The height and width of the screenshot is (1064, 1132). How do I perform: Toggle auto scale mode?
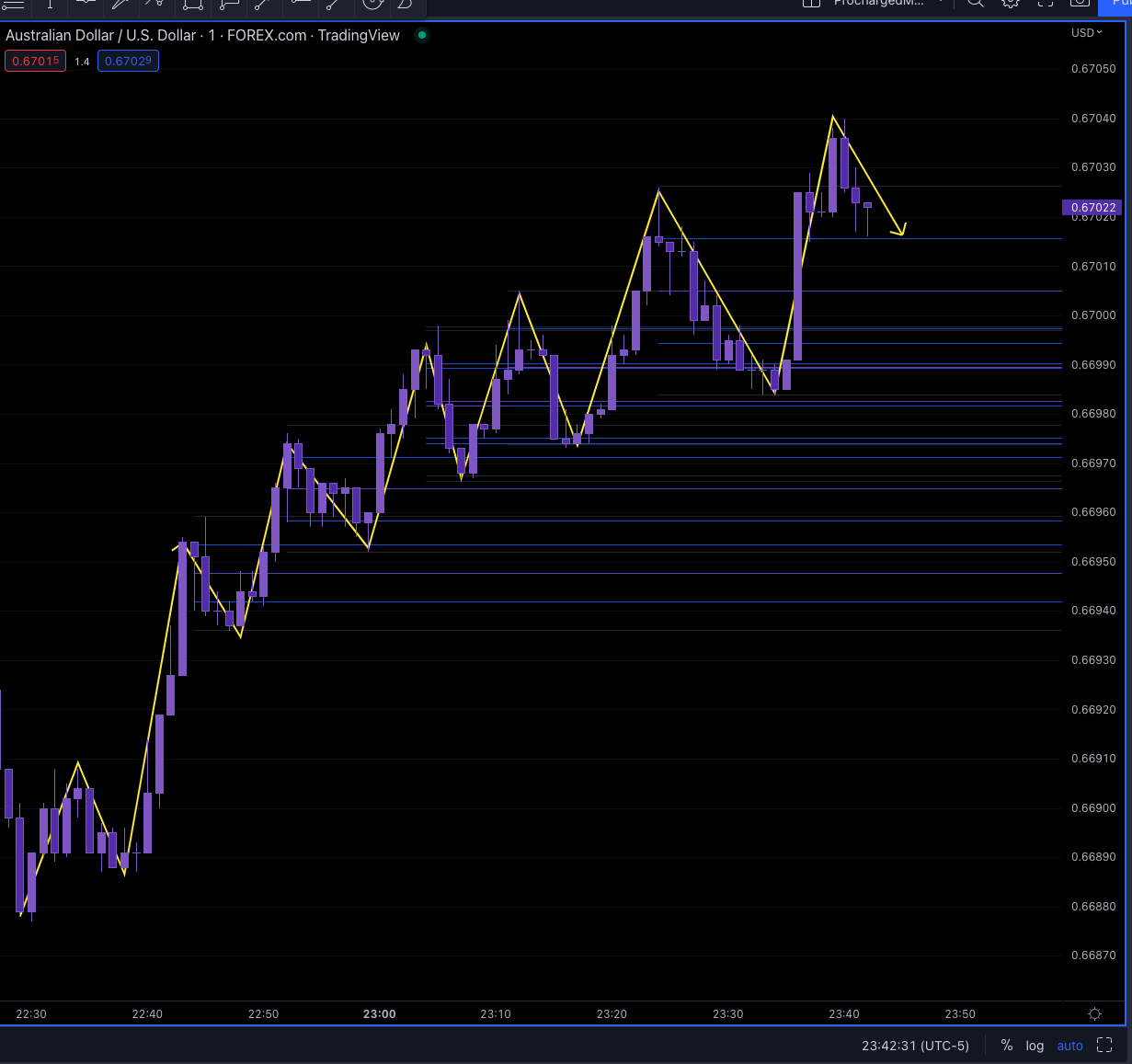pos(1070,1046)
